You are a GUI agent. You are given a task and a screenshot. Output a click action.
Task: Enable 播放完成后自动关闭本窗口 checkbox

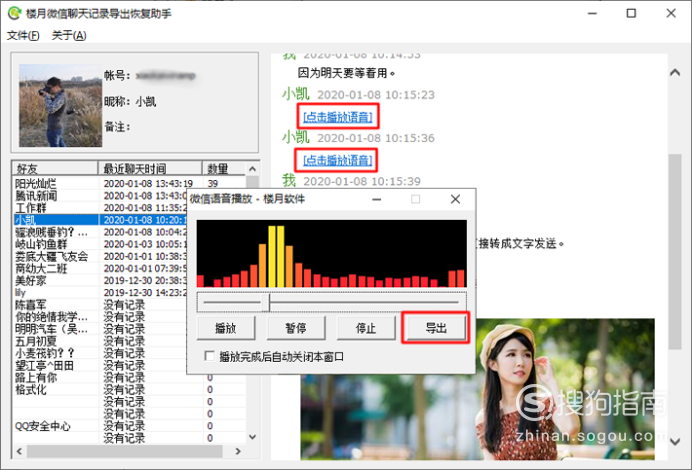coord(210,356)
